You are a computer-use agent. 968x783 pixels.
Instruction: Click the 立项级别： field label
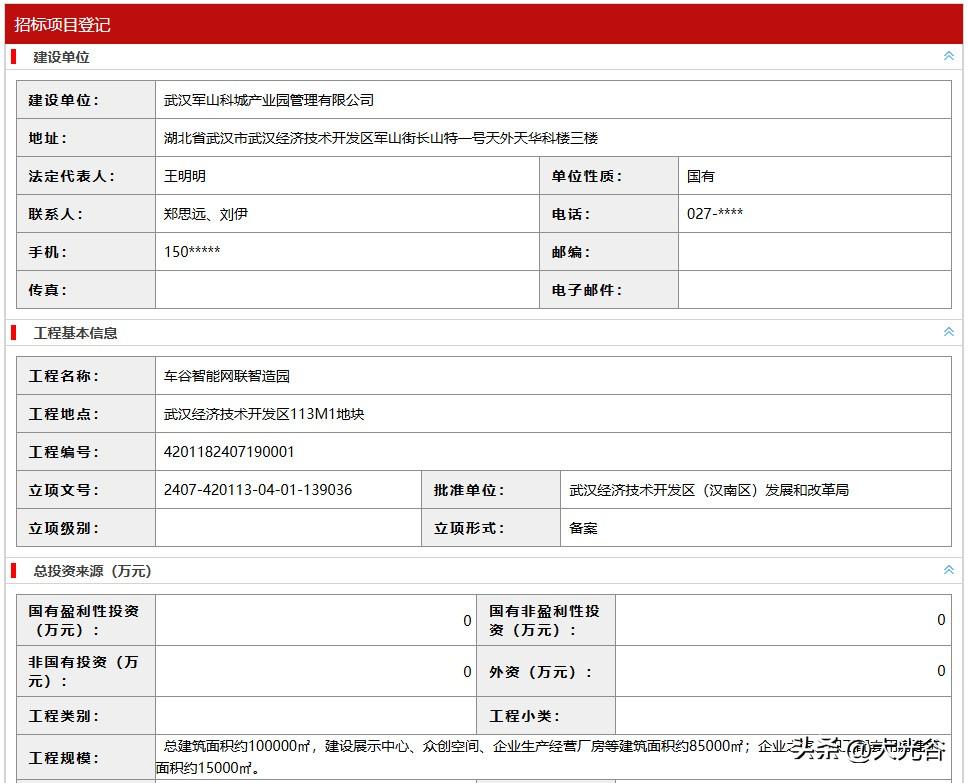tap(63, 528)
